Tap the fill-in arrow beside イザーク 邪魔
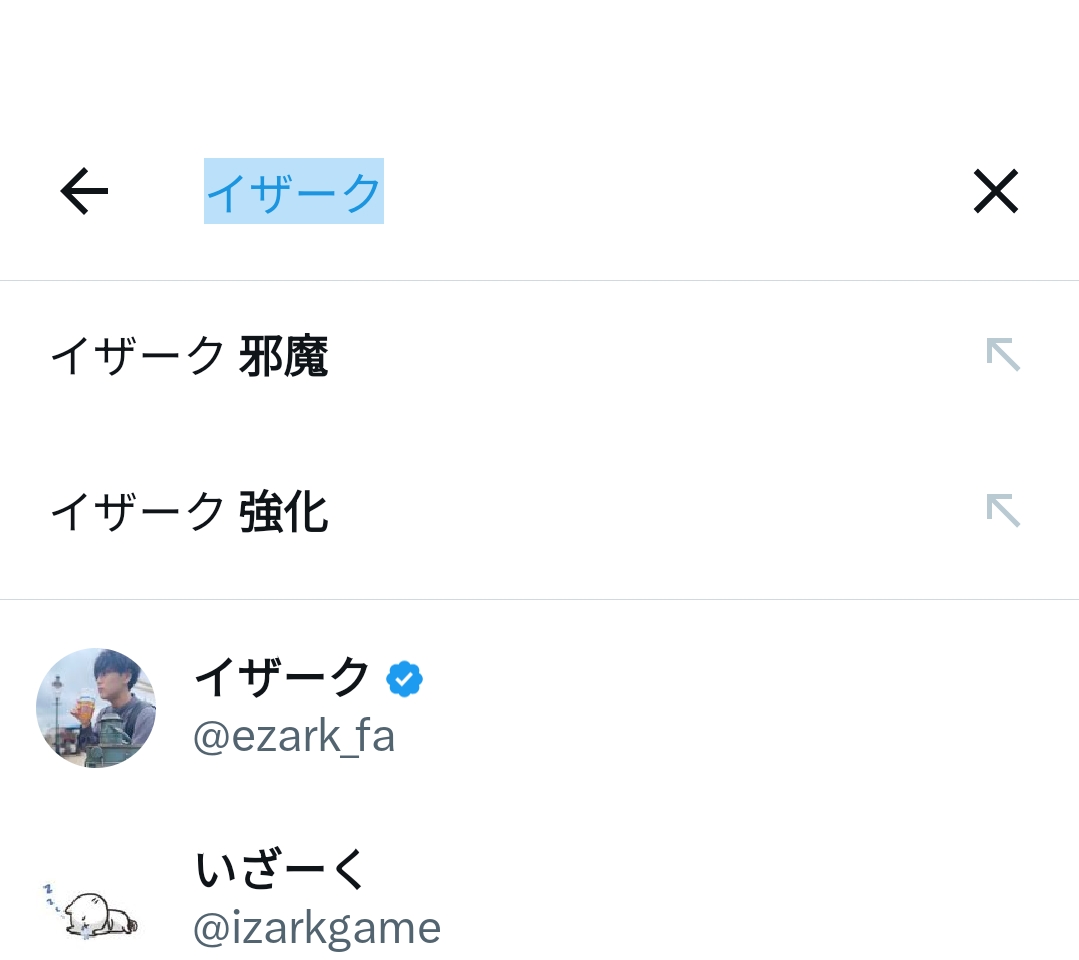 tap(1002, 355)
